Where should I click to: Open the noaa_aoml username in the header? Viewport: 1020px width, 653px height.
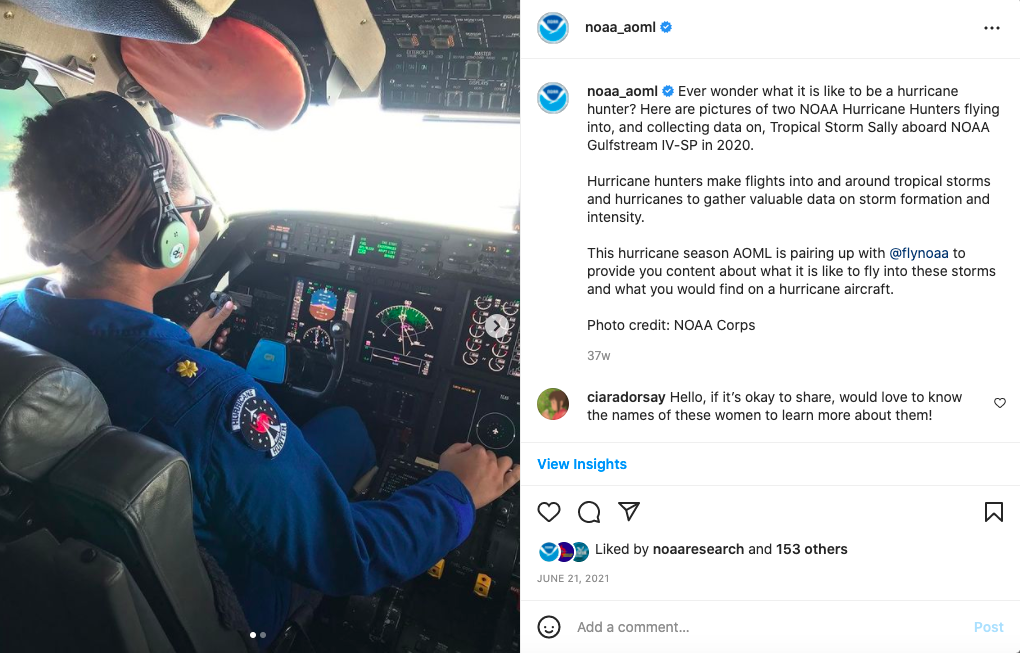coord(620,27)
